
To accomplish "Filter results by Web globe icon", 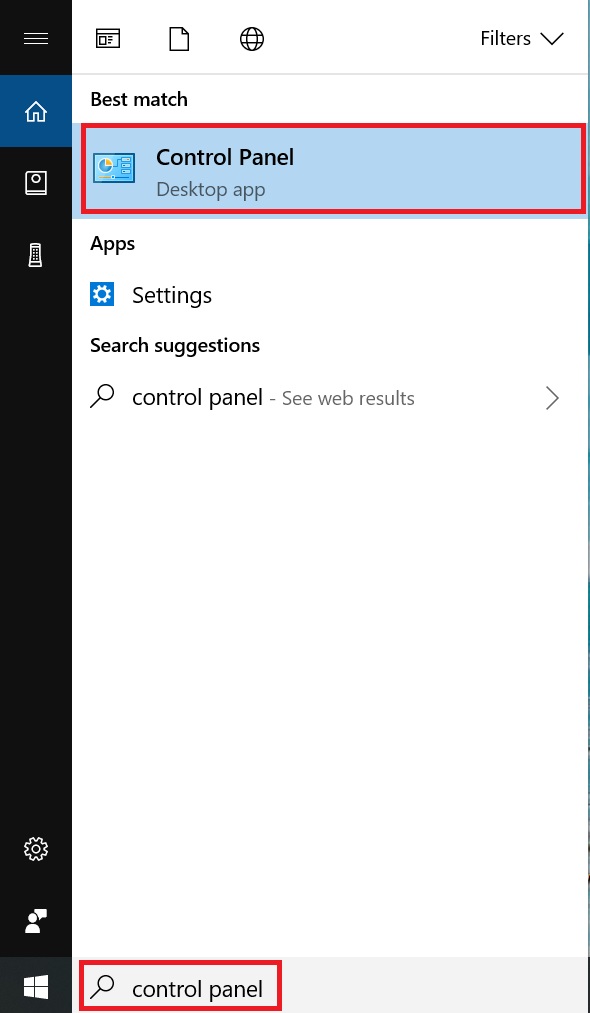I will coord(251,39).
